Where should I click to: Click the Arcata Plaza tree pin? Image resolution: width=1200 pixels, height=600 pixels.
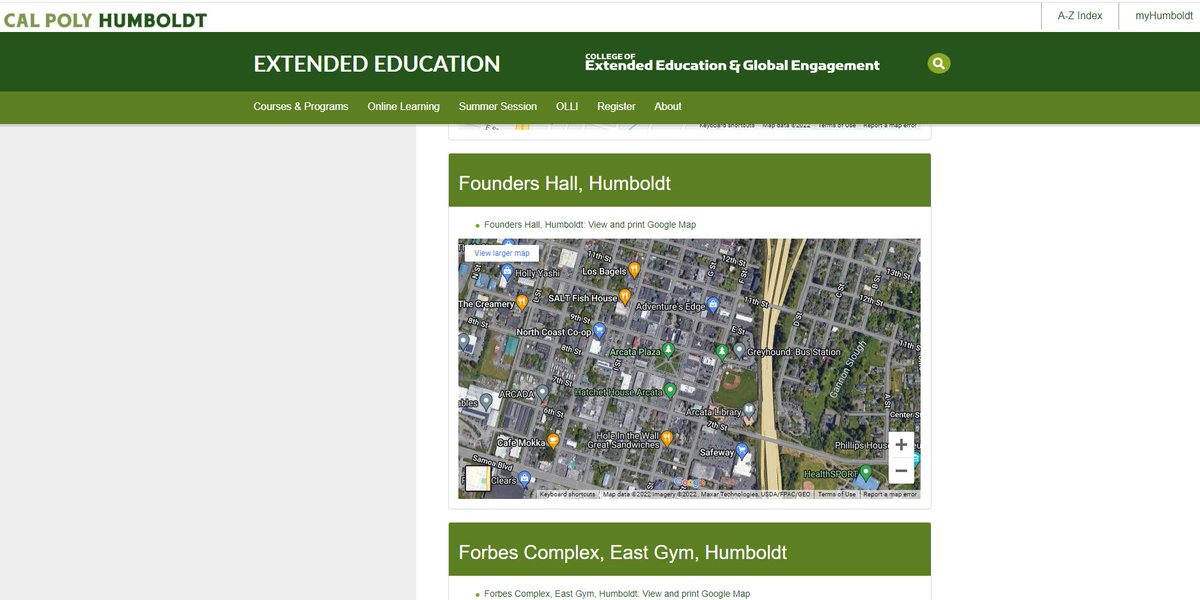[x=669, y=350]
